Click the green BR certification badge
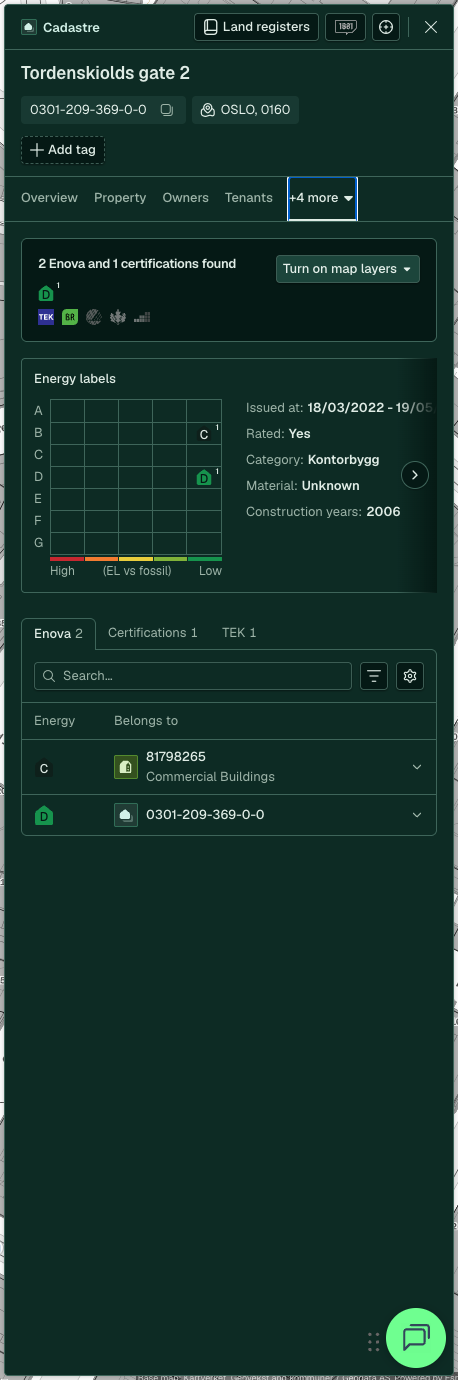Image resolution: width=458 pixels, height=1380 pixels. point(70,317)
